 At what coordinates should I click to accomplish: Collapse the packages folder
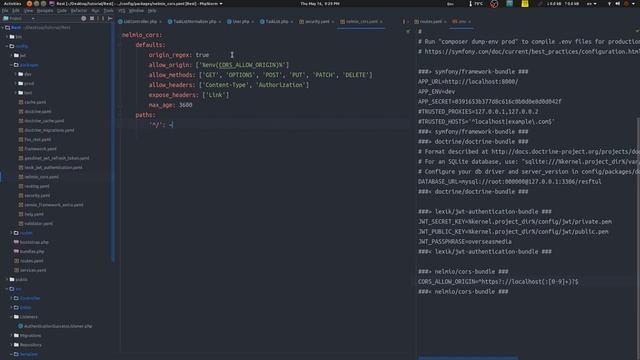point(11,65)
